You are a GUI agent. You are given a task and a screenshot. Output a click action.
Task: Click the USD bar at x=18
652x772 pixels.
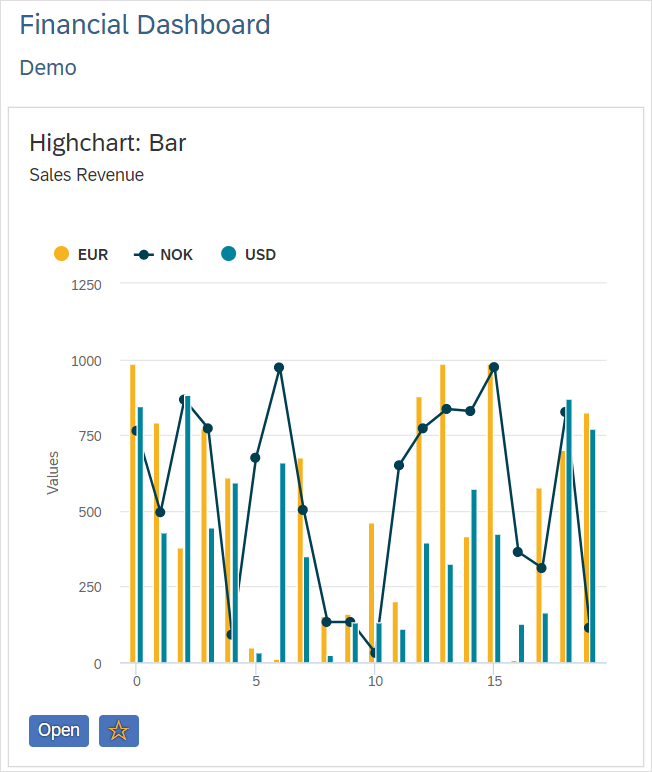coord(569,531)
